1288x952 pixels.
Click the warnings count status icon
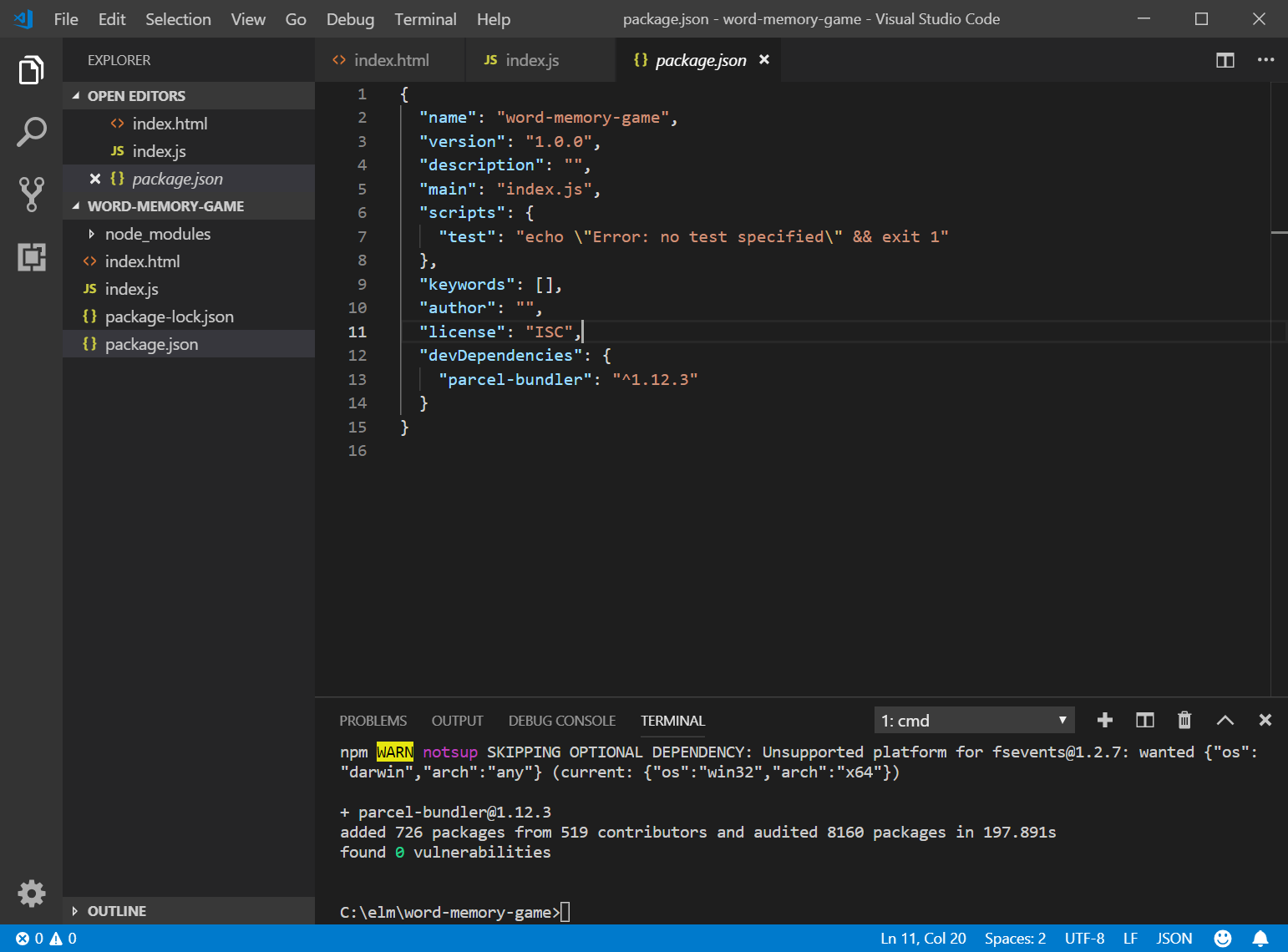63,939
